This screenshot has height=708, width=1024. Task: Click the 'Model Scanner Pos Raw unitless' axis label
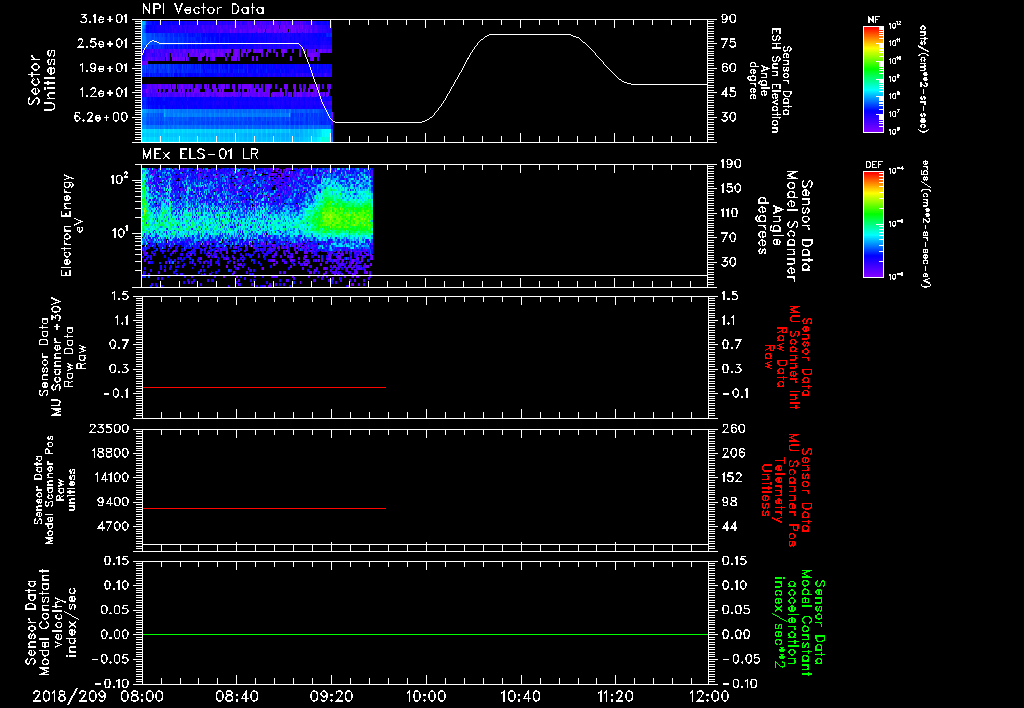coord(56,490)
